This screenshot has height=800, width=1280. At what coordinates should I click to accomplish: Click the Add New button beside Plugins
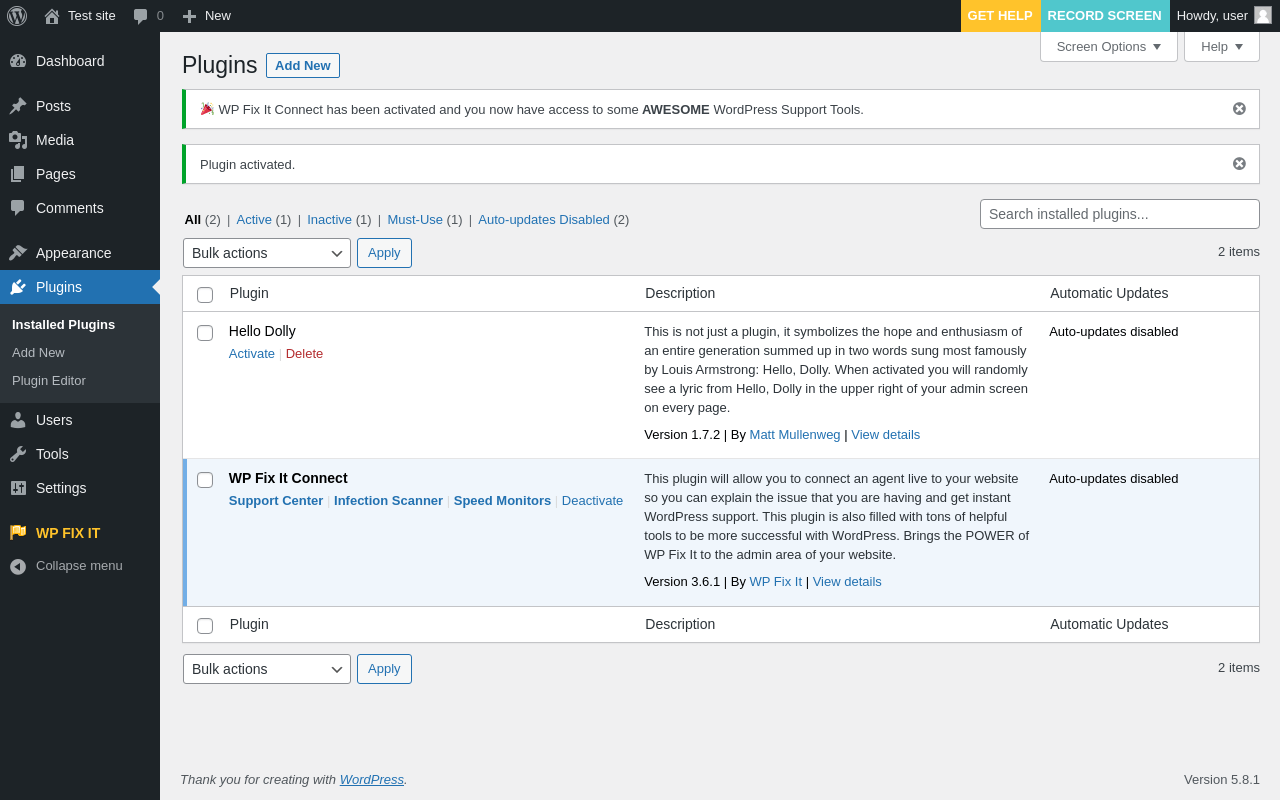pyautogui.click(x=302, y=66)
